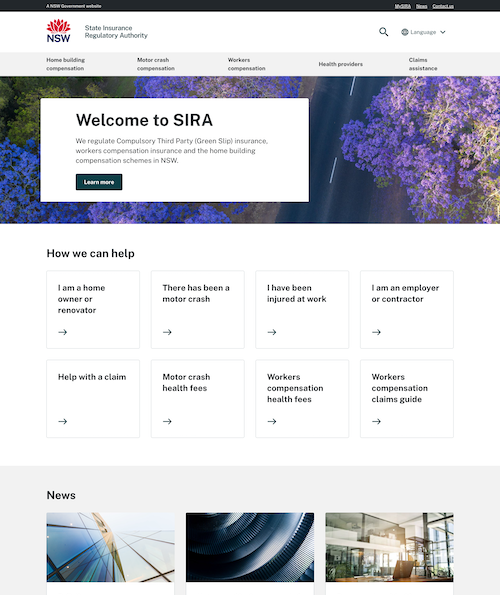Open the Contact us link
Viewport: 500px width, 595px height.
click(443, 6)
